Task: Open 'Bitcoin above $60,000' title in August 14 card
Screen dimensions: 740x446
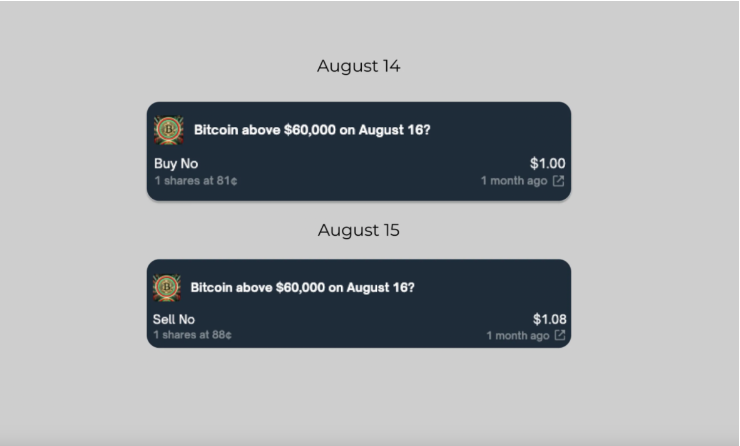Action: pyautogui.click(x=312, y=130)
